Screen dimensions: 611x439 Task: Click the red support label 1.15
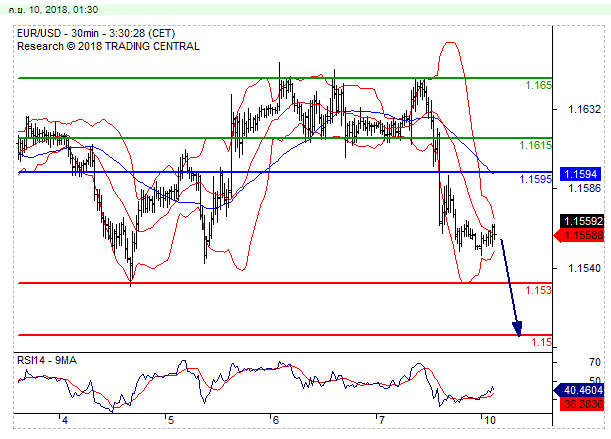[542, 342]
